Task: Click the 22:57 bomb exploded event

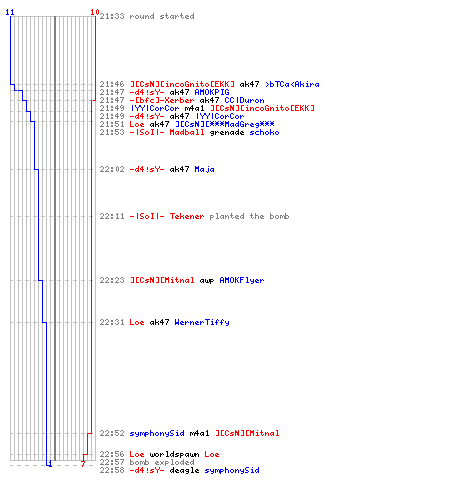Action: (x=147, y=462)
